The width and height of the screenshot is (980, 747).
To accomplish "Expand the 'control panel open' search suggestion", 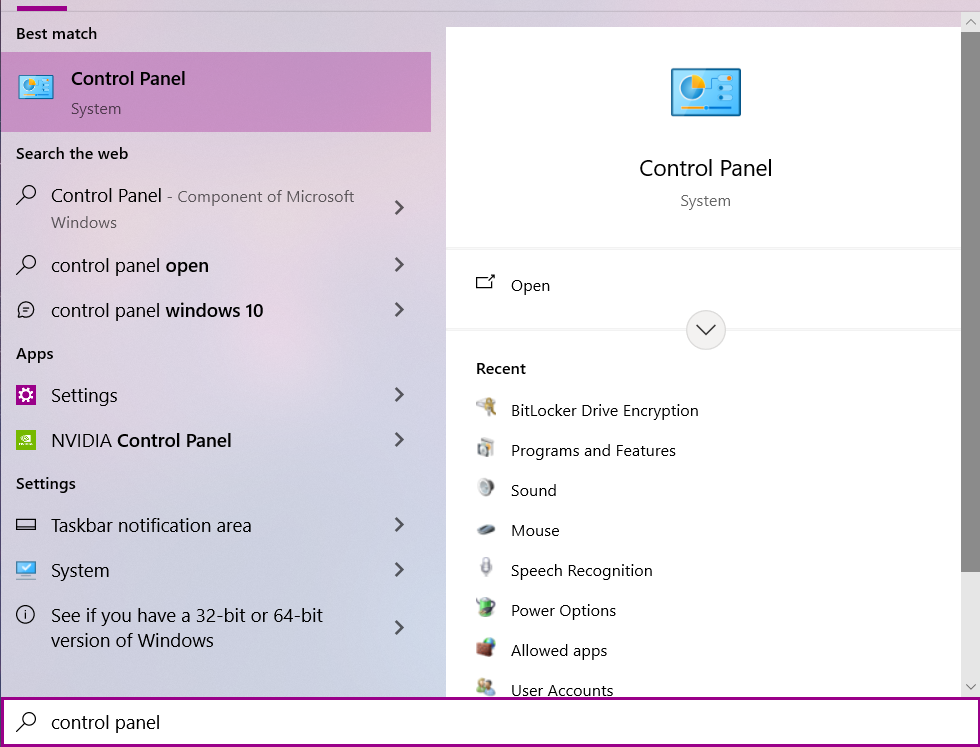I will [132, 265].
